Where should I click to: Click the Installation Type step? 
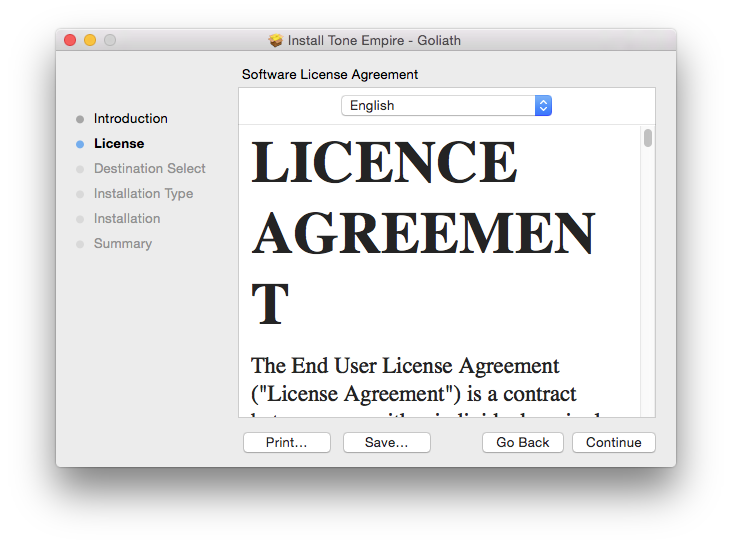143,193
